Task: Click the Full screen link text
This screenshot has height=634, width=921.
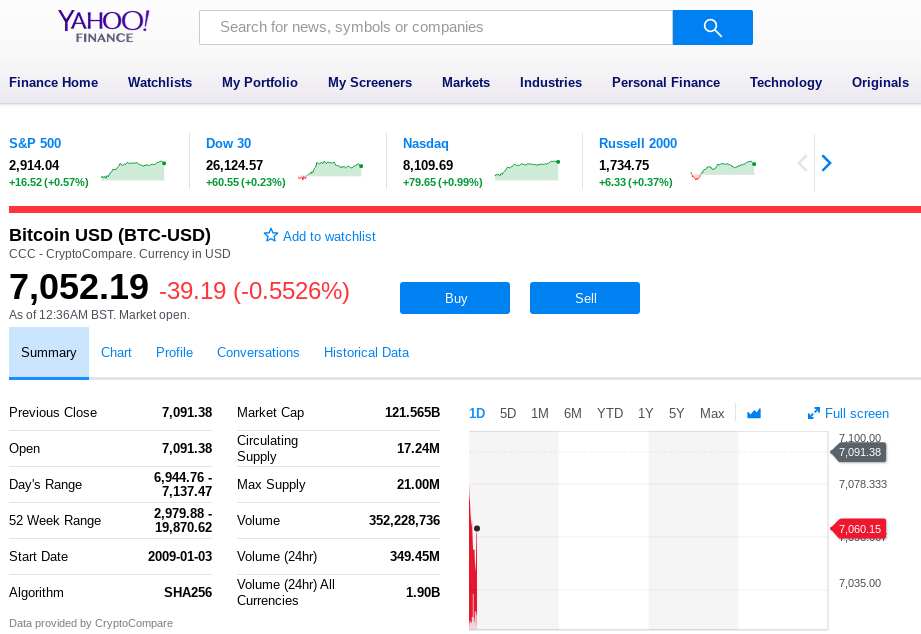Action: point(857,414)
